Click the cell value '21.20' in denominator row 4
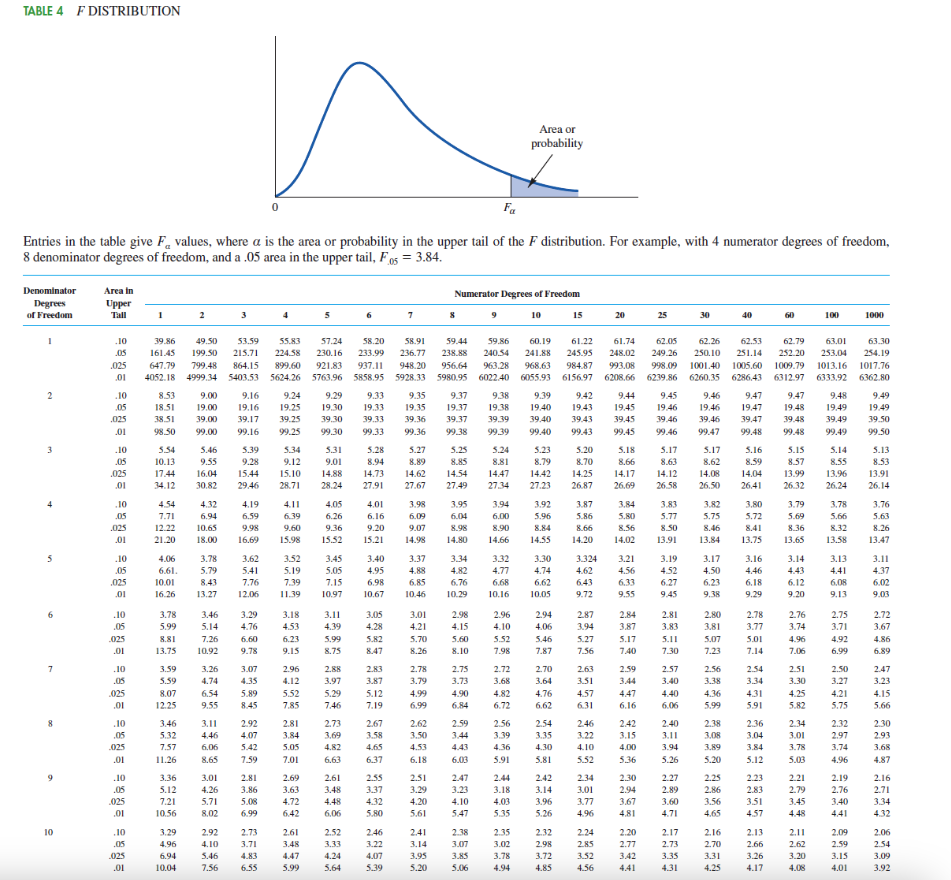 (x=166, y=540)
